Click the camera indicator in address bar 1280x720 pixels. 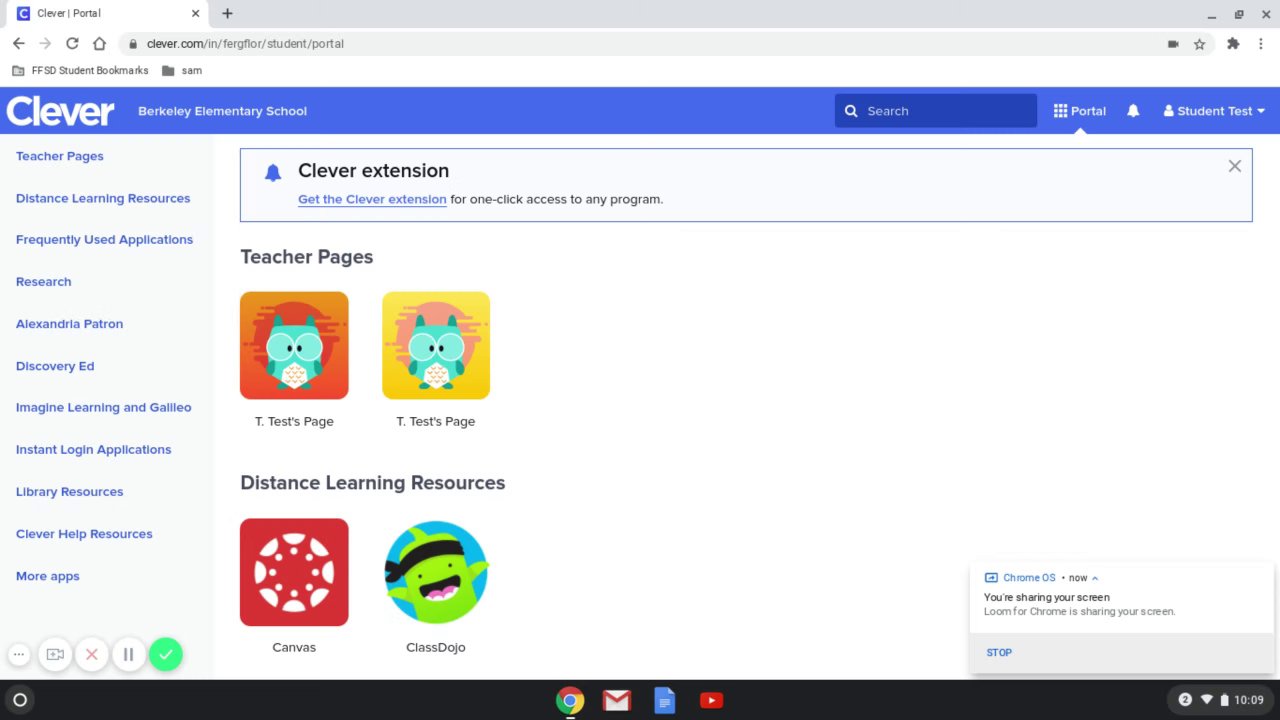click(x=1173, y=44)
